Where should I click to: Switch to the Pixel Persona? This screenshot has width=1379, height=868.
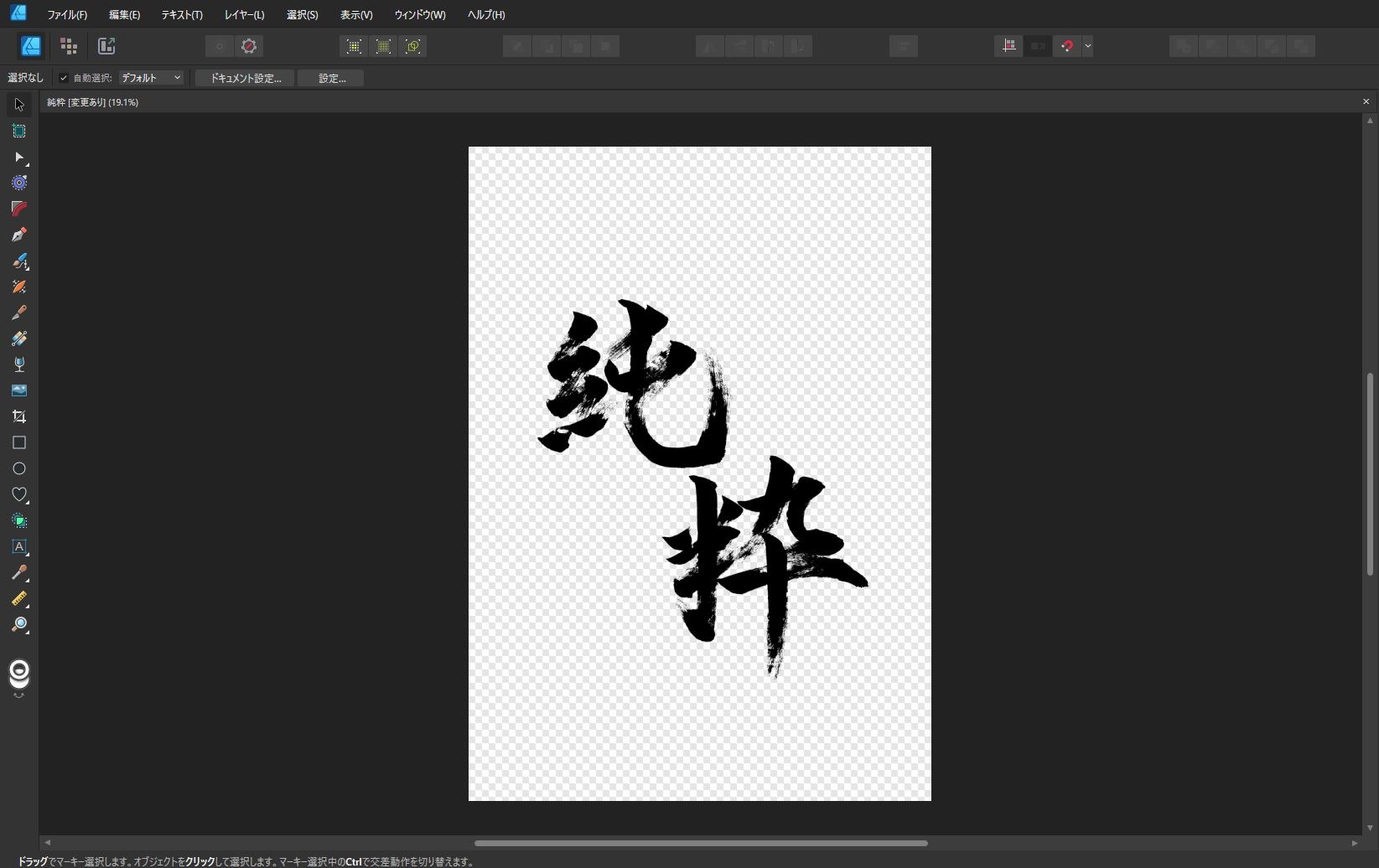(x=69, y=46)
